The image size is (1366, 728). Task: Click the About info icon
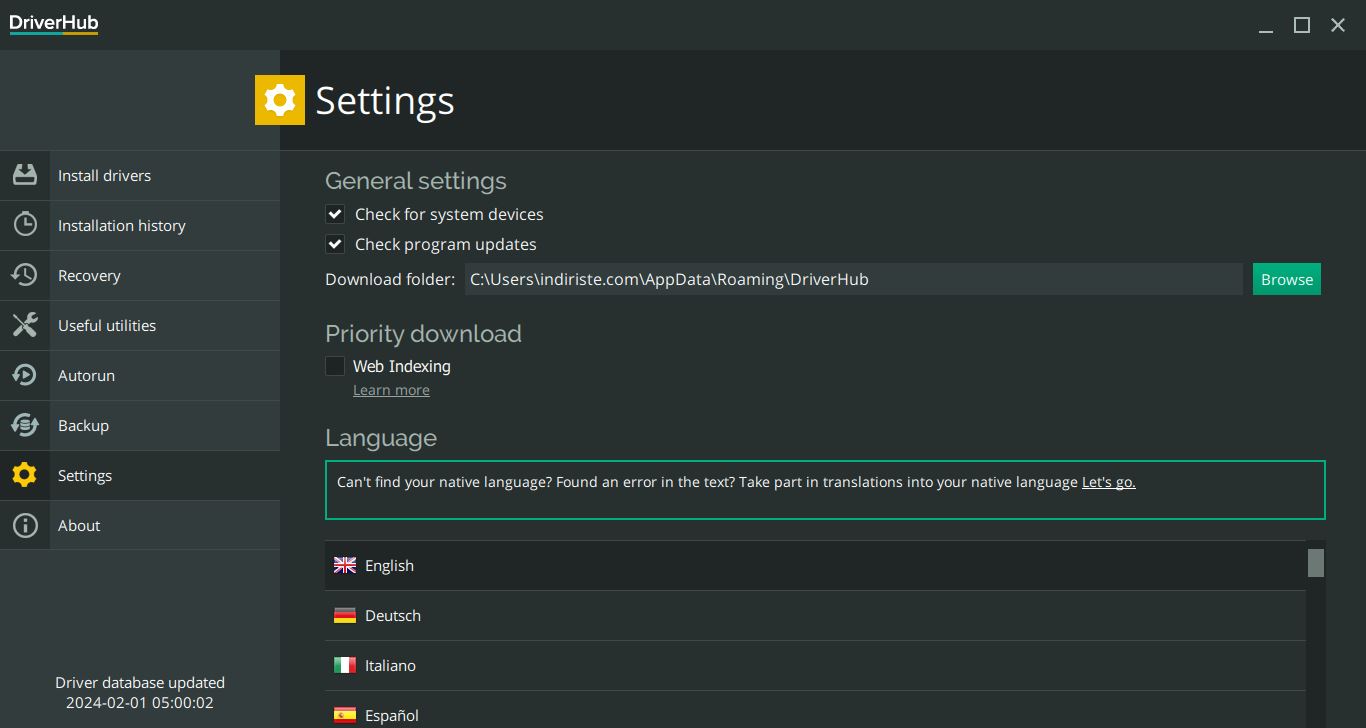[25, 525]
